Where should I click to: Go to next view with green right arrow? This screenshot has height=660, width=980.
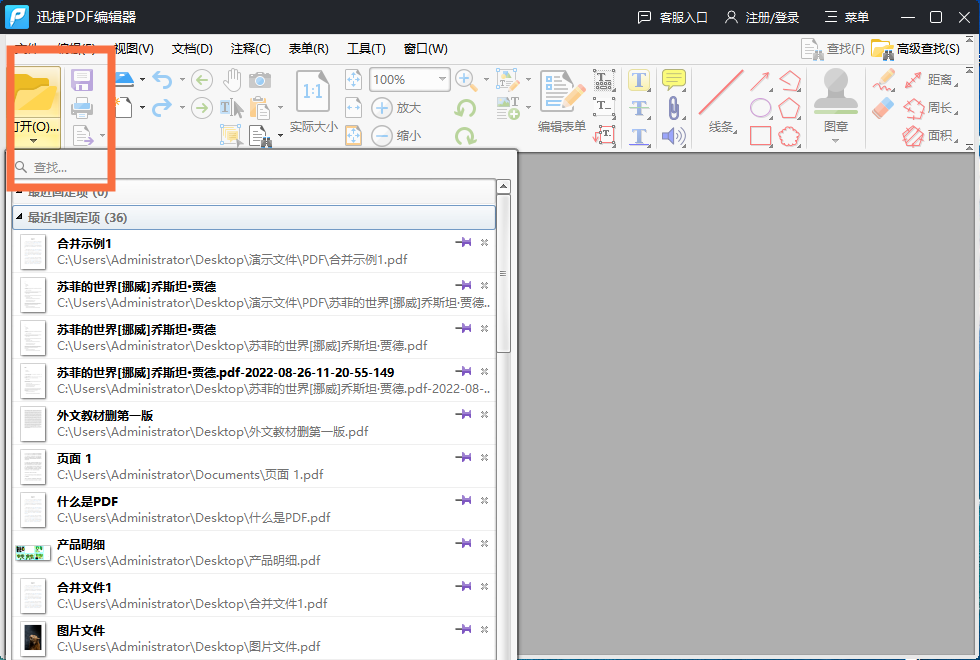click(201, 108)
